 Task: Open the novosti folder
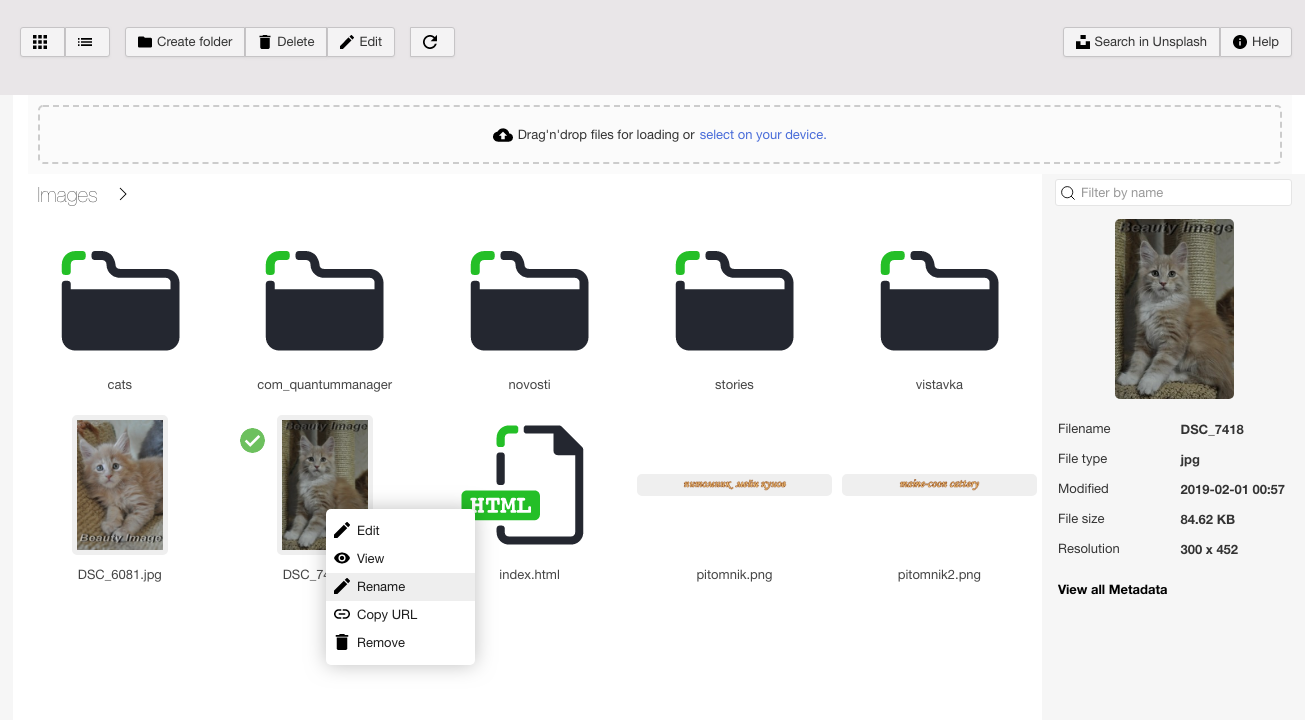[x=529, y=300]
